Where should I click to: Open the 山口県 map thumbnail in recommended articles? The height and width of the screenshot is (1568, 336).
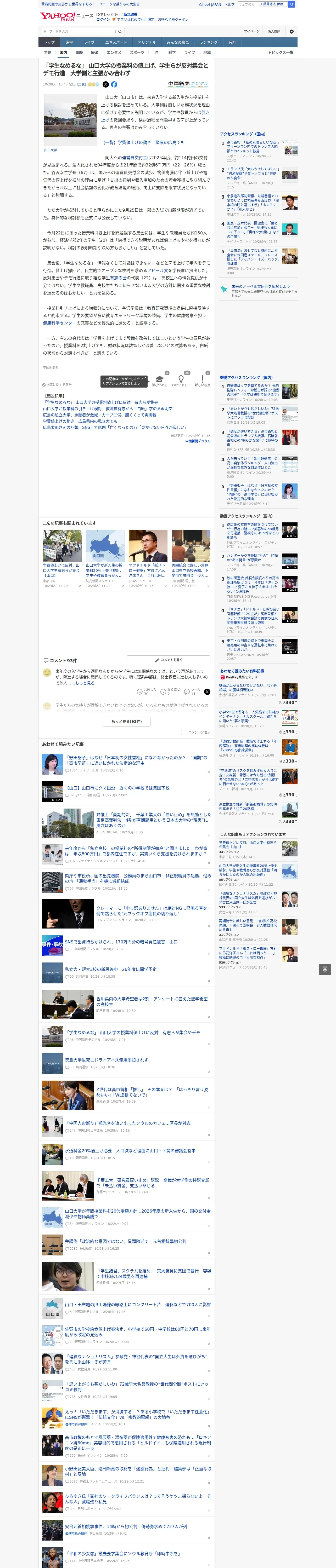pyautogui.click(x=105, y=545)
